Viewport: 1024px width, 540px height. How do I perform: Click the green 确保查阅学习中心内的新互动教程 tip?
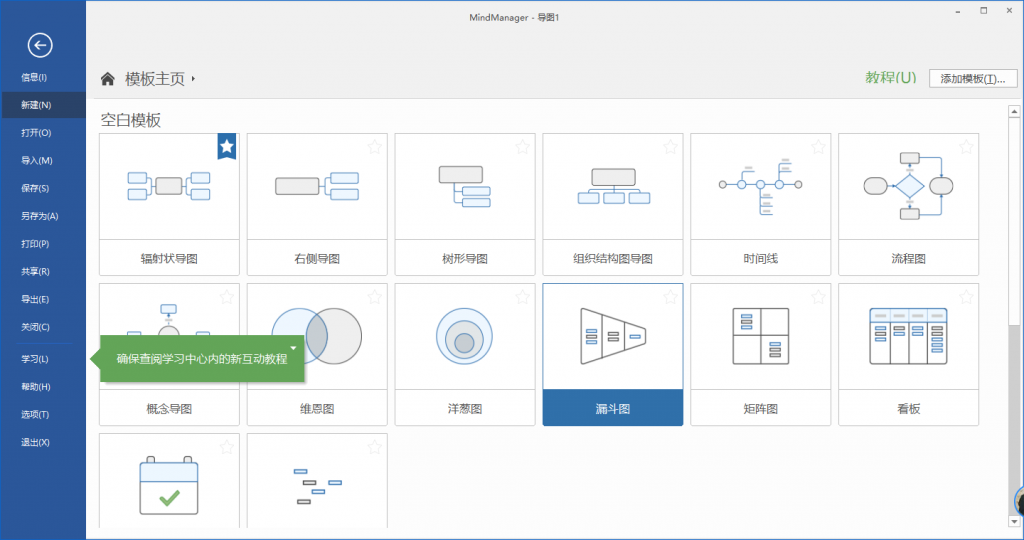[202, 358]
